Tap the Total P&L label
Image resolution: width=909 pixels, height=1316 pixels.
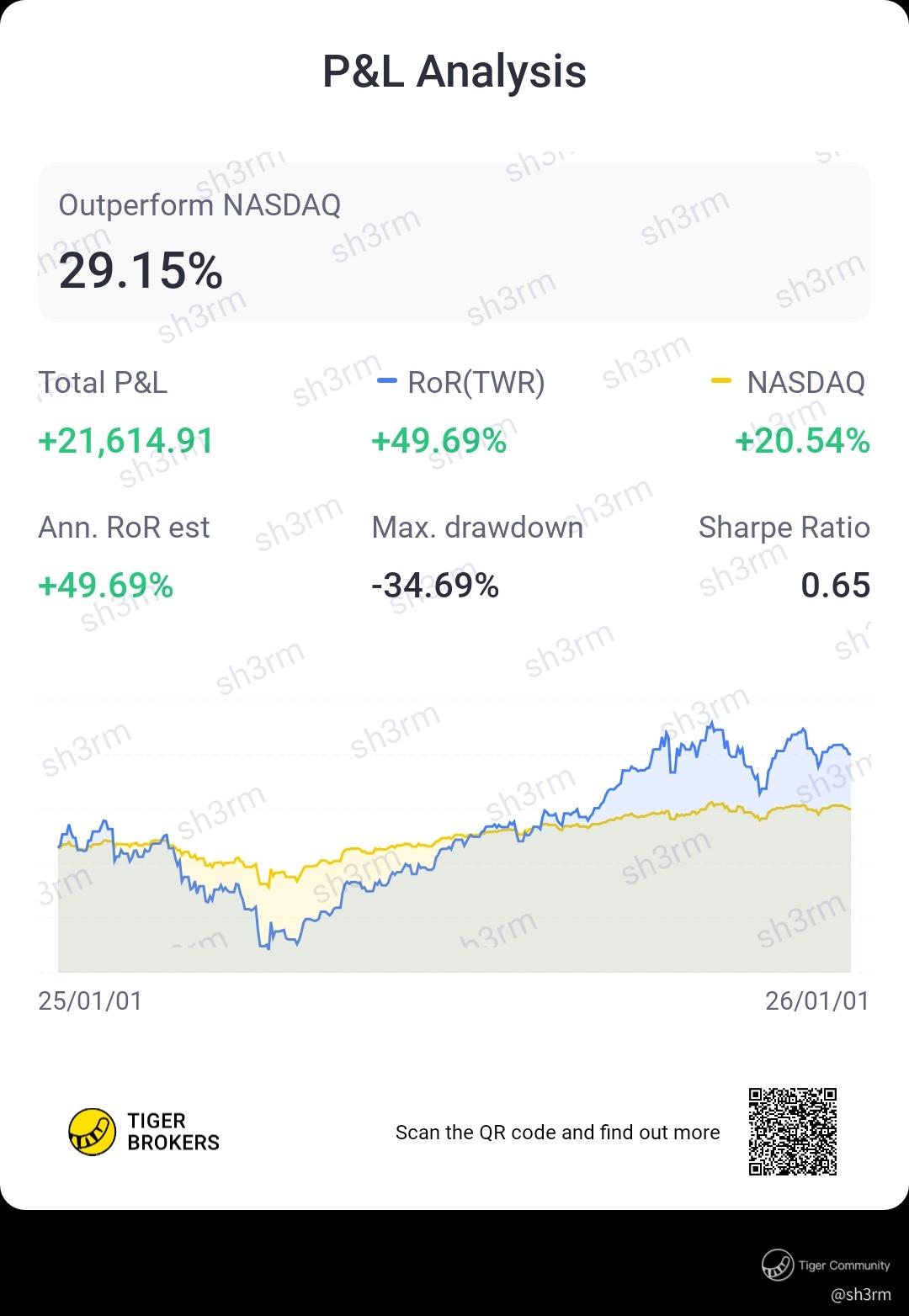point(103,383)
